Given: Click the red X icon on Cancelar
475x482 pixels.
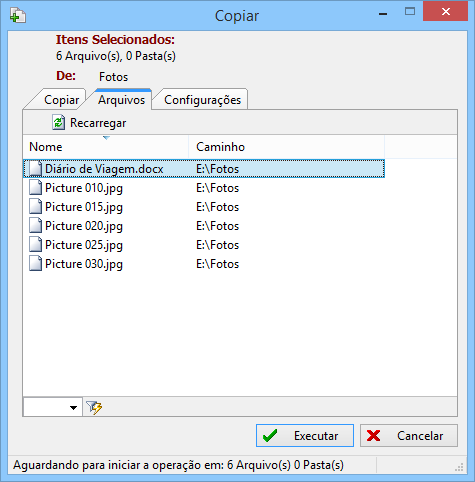Looking at the screenshot, I should point(373,435).
